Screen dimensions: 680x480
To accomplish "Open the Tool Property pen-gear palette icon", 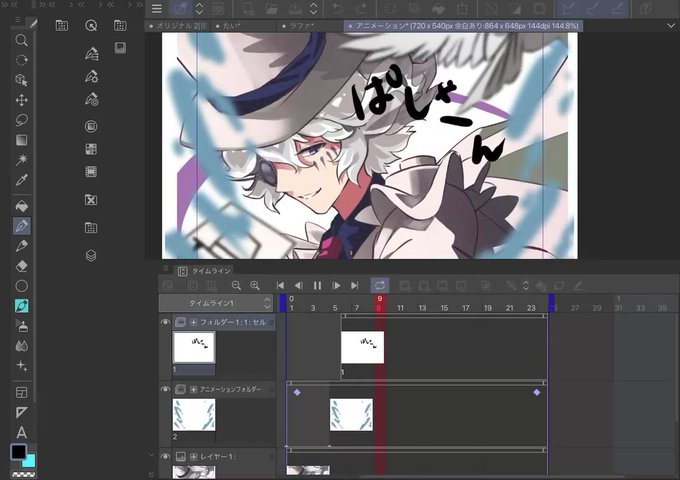I will click(91, 77).
